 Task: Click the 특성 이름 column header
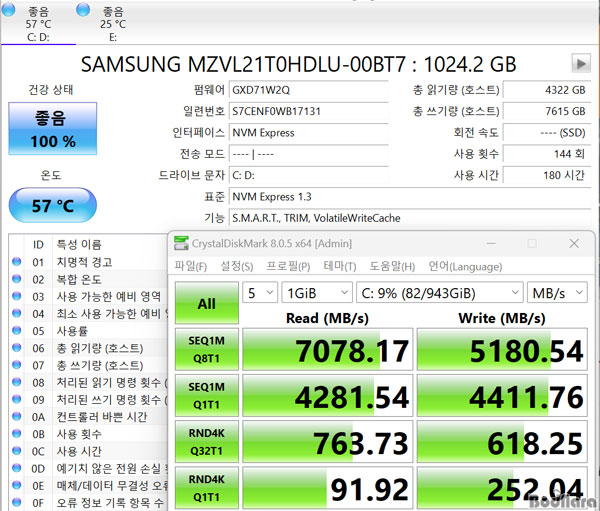[x=79, y=244]
